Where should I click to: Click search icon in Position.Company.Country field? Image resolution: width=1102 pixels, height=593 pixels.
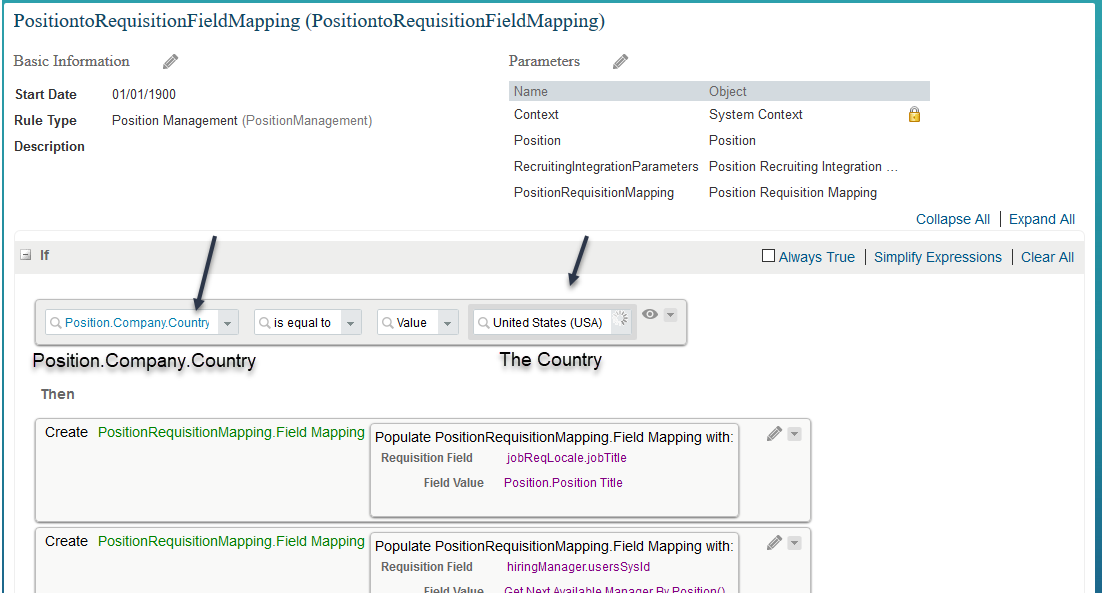(x=56, y=322)
